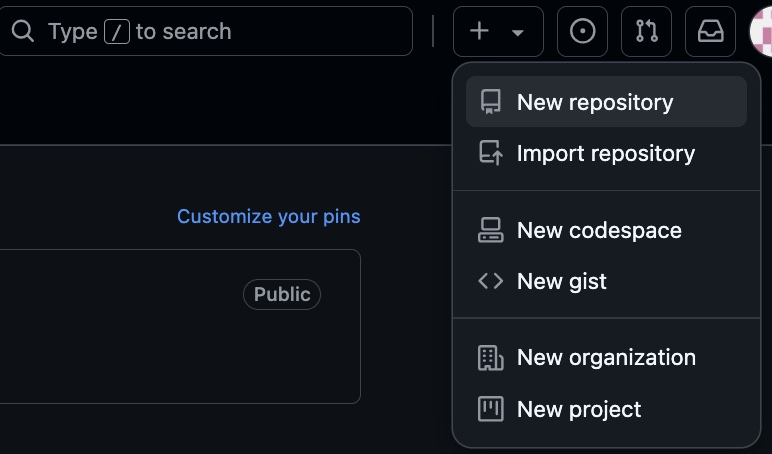Focus the Type / to search field
Image resolution: width=772 pixels, height=454 pixels.
coord(206,32)
